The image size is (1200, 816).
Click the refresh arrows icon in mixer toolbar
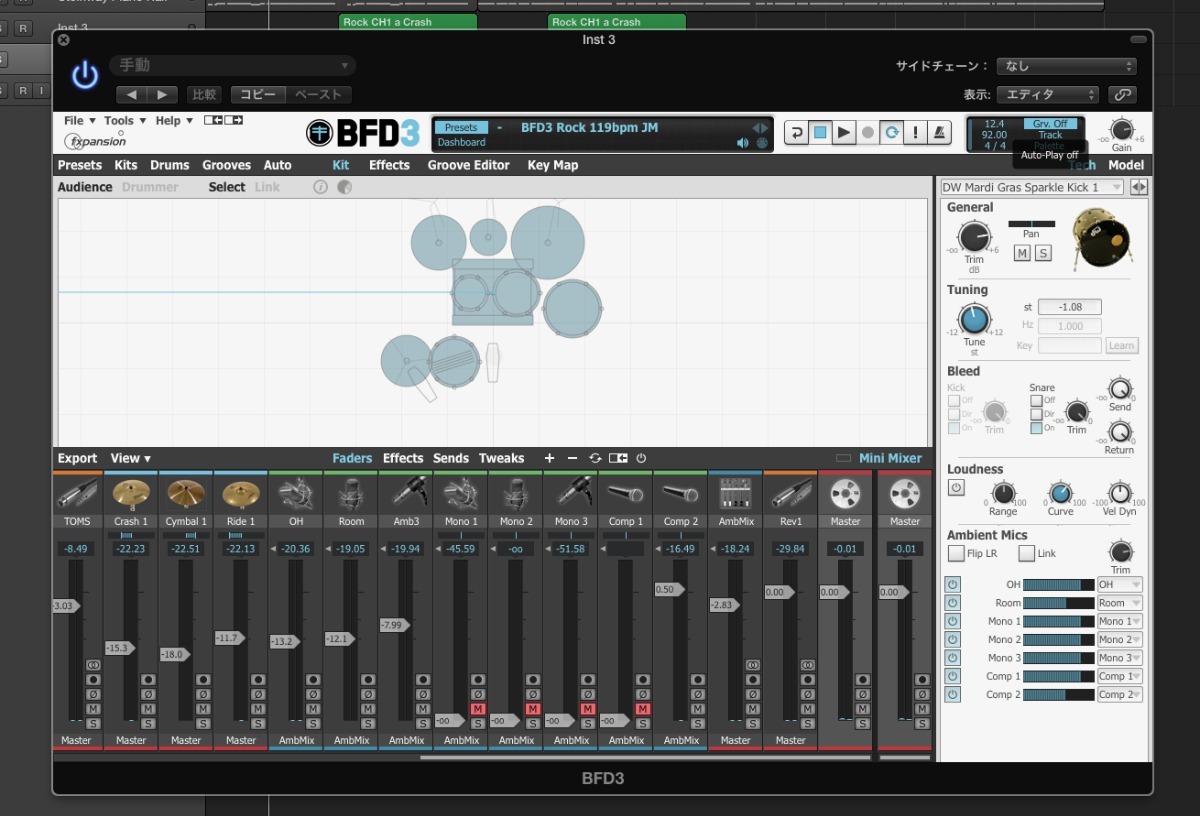point(595,458)
